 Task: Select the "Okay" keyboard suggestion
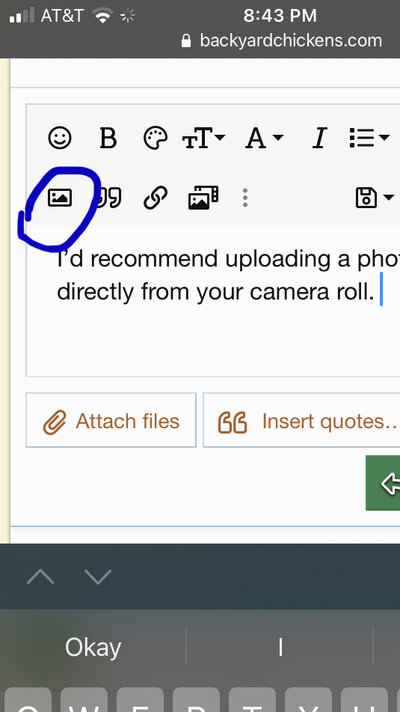coord(93,647)
